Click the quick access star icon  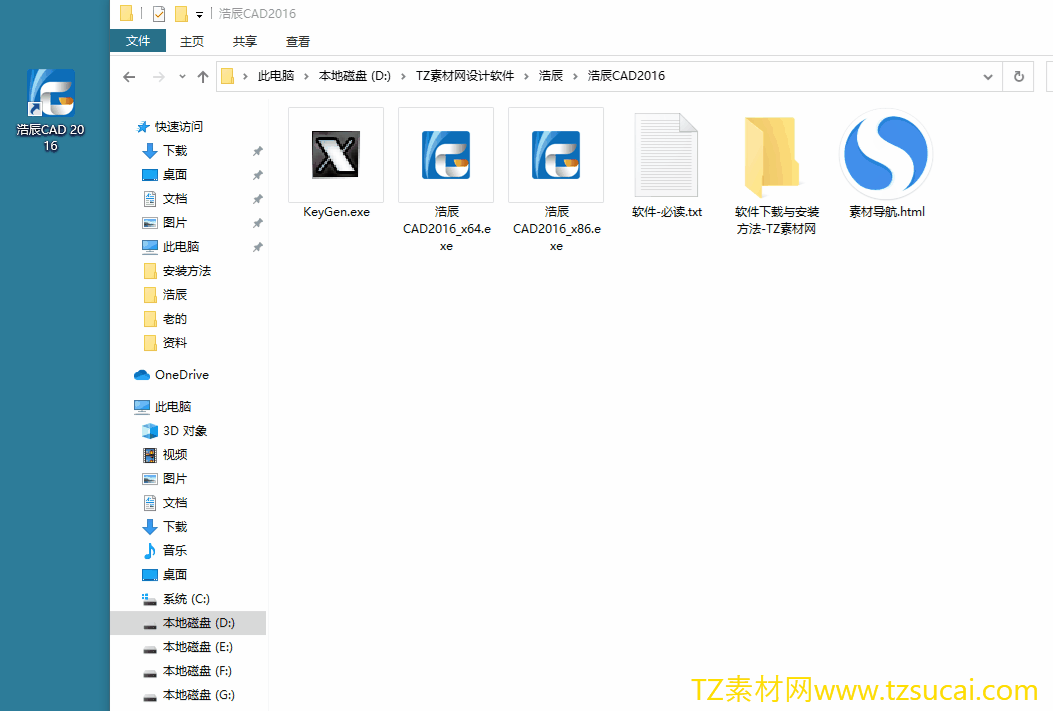142,127
